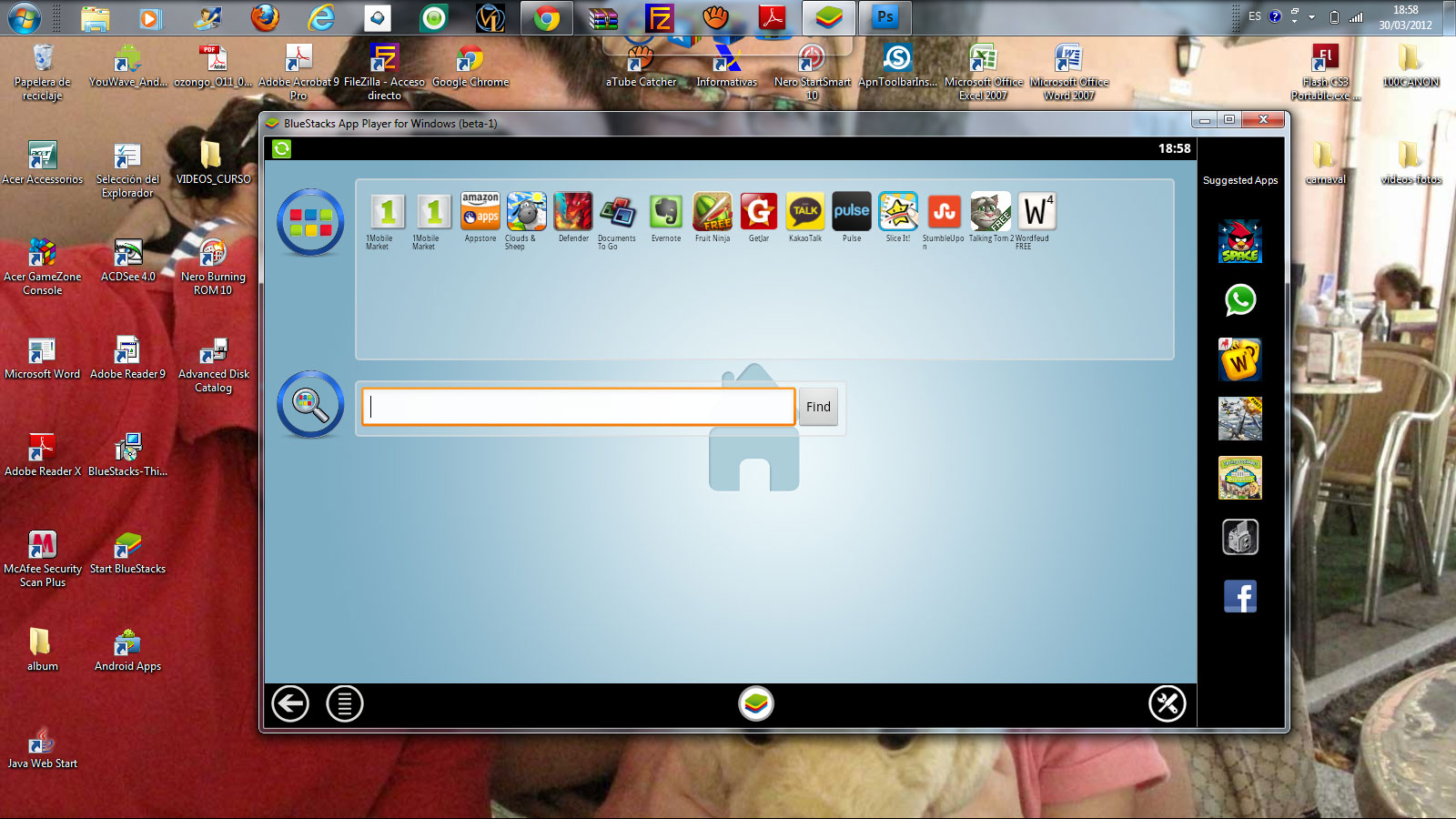Select the 100CANON folder on desktop
The image size is (1456, 819).
coord(1410,66)
